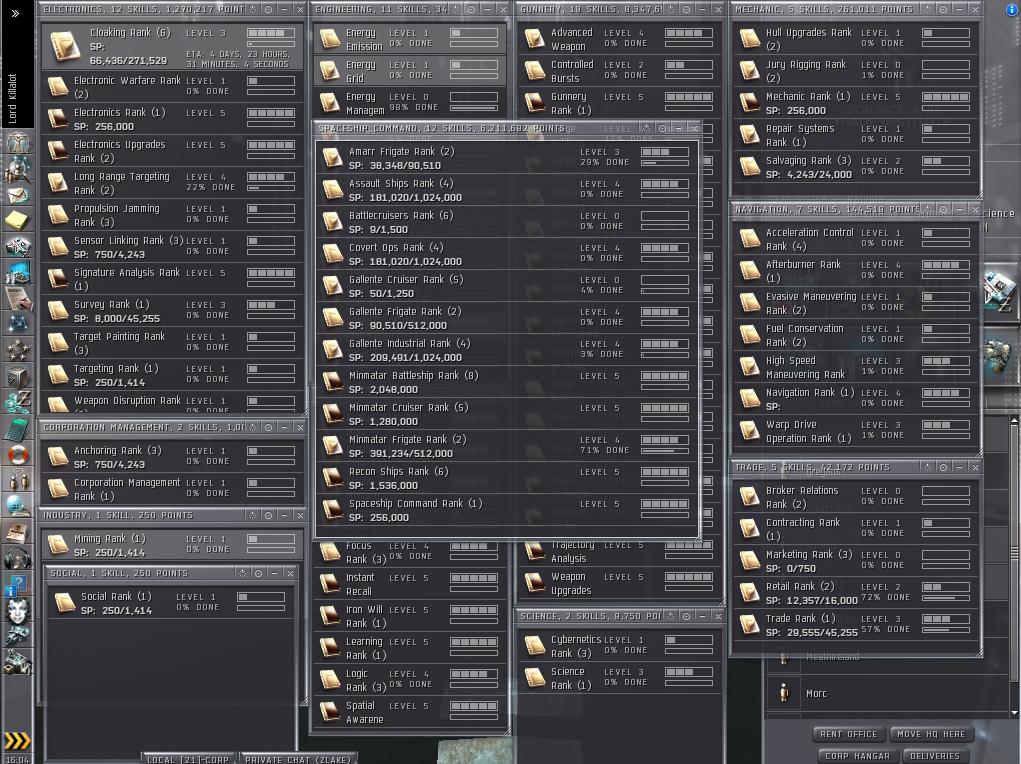This screenshot has width=1021, height=764.
Task: Switch to the Local [21]-Corp chat tab
Action: pyautogui.click(x=188, y=759)
